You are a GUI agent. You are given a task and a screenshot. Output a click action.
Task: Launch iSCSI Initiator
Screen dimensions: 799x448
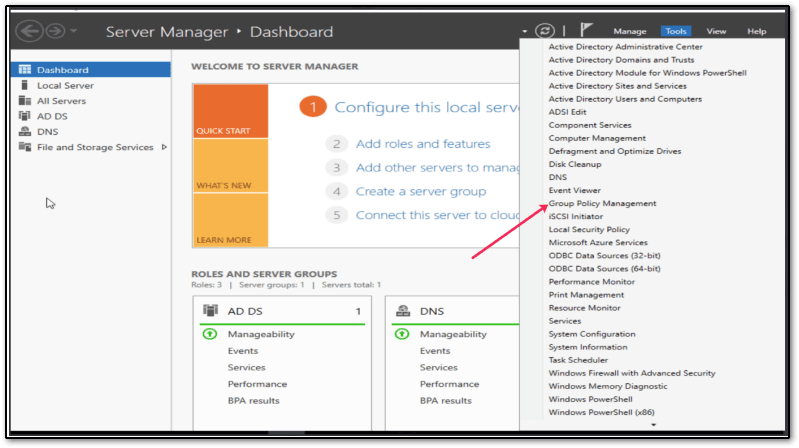(x=575, y=216)
